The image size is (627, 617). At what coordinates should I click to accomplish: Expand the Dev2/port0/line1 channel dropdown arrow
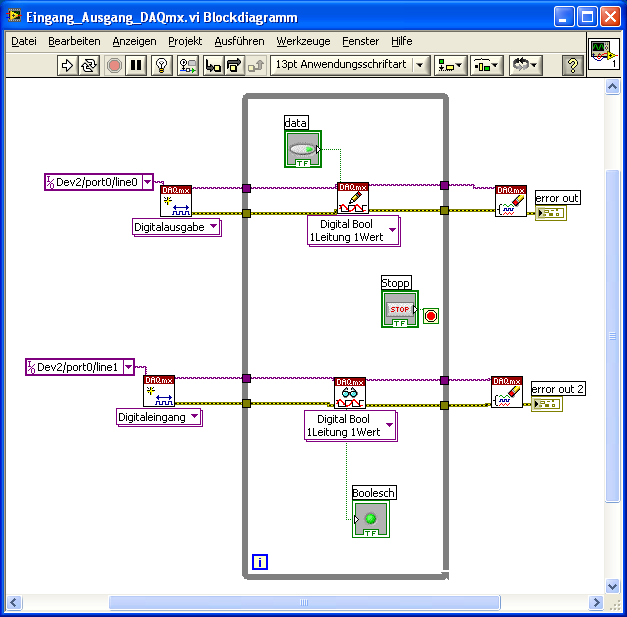128,367
